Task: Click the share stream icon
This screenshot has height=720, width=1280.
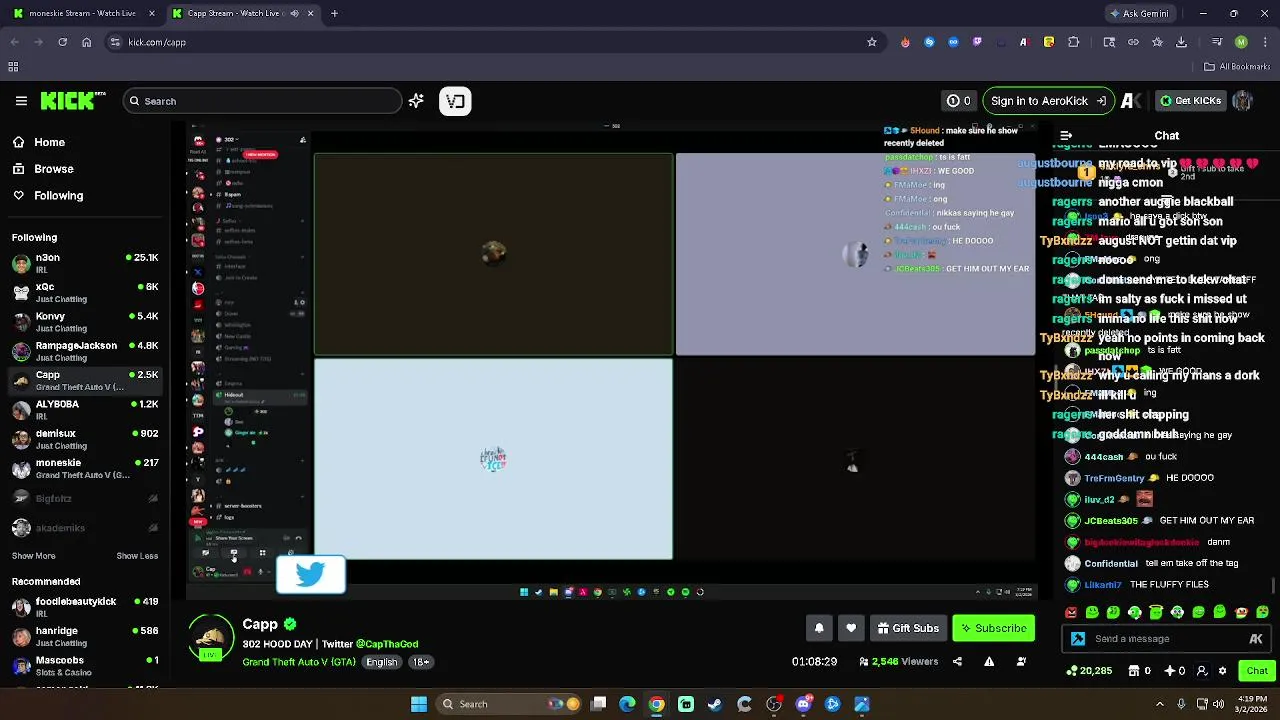Action: (957, 662)
